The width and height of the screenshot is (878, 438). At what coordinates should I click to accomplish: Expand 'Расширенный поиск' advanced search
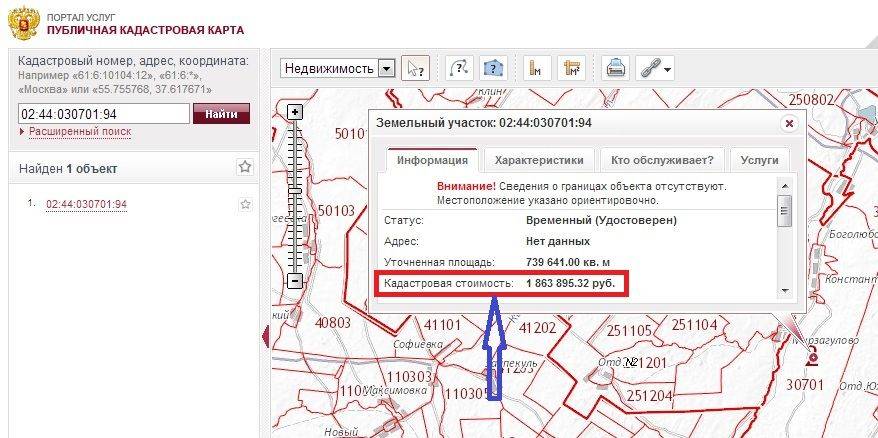coord(79,132)
